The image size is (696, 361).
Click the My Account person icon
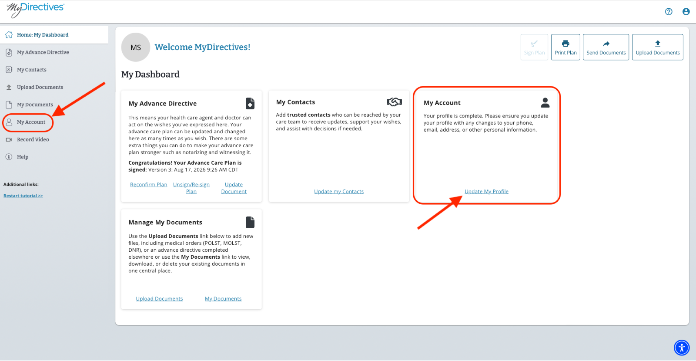(545, 103)
